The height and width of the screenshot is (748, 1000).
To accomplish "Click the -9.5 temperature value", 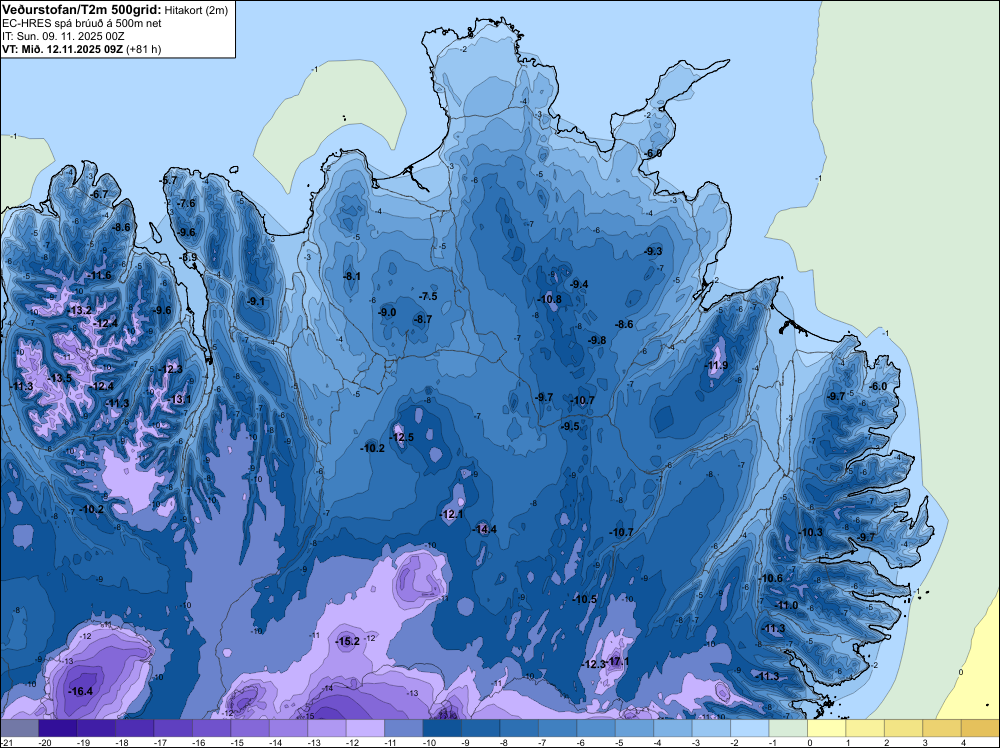I will 570,427.
